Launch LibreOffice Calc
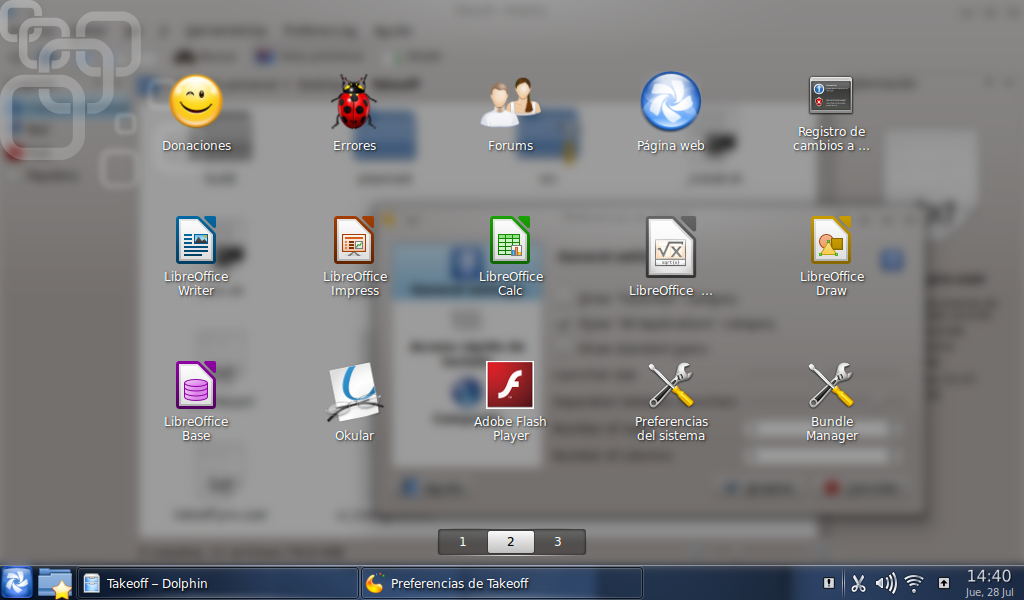 [510, 240]
